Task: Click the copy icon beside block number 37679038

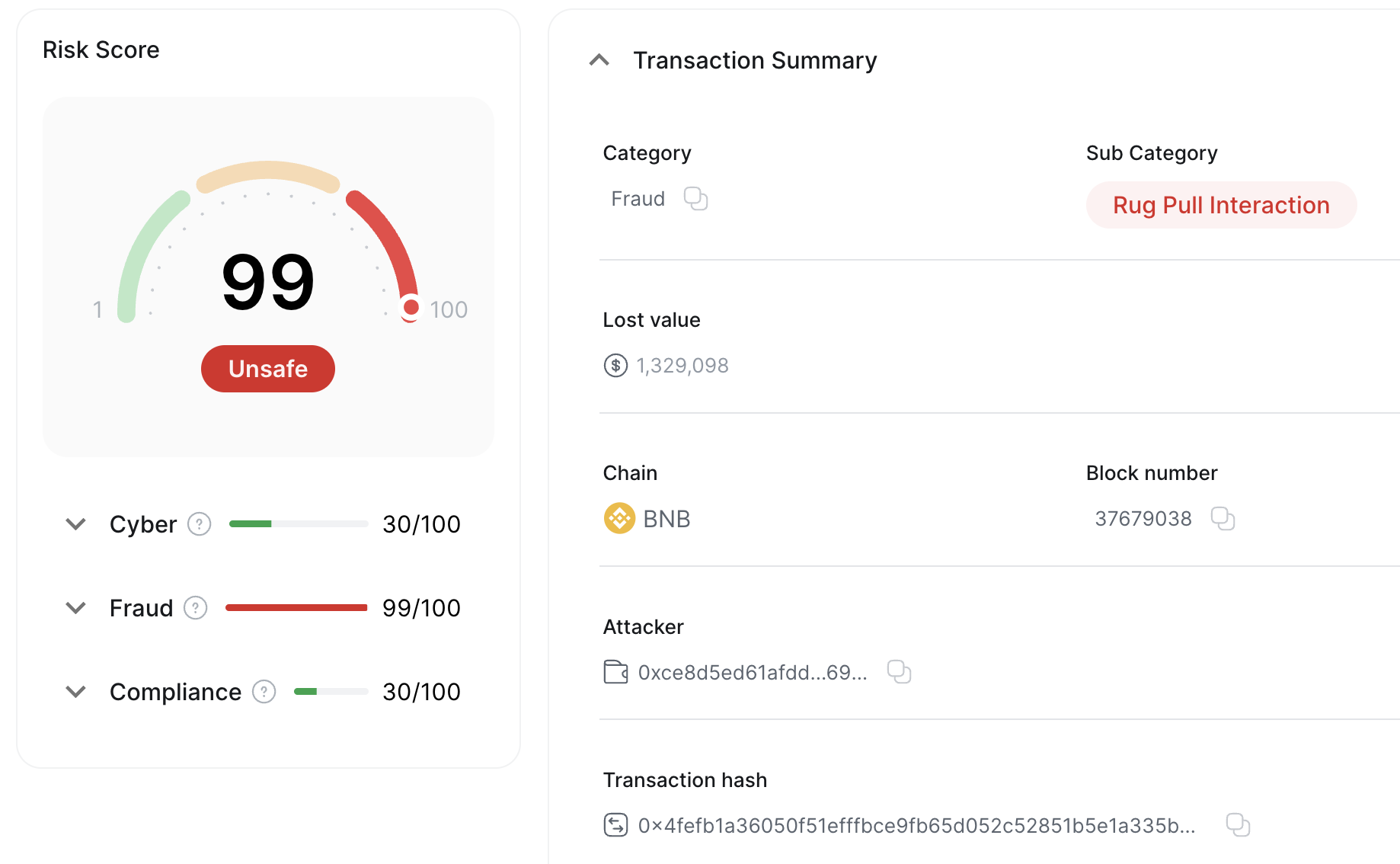Action: pos(1224,518)
